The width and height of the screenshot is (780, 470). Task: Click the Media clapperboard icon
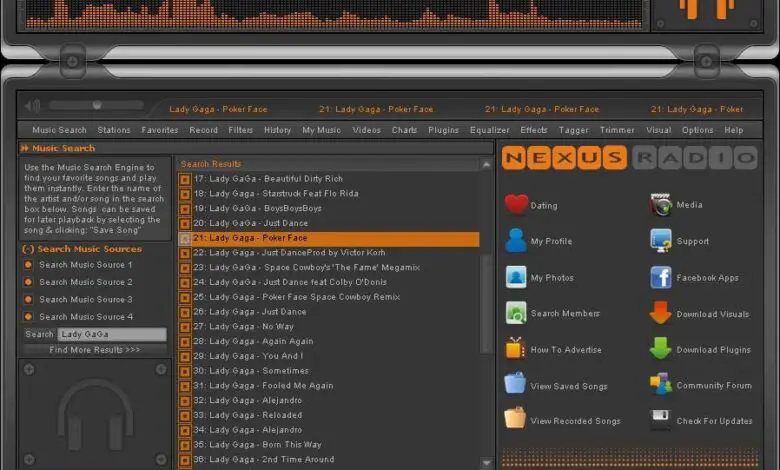pos(661,204)
